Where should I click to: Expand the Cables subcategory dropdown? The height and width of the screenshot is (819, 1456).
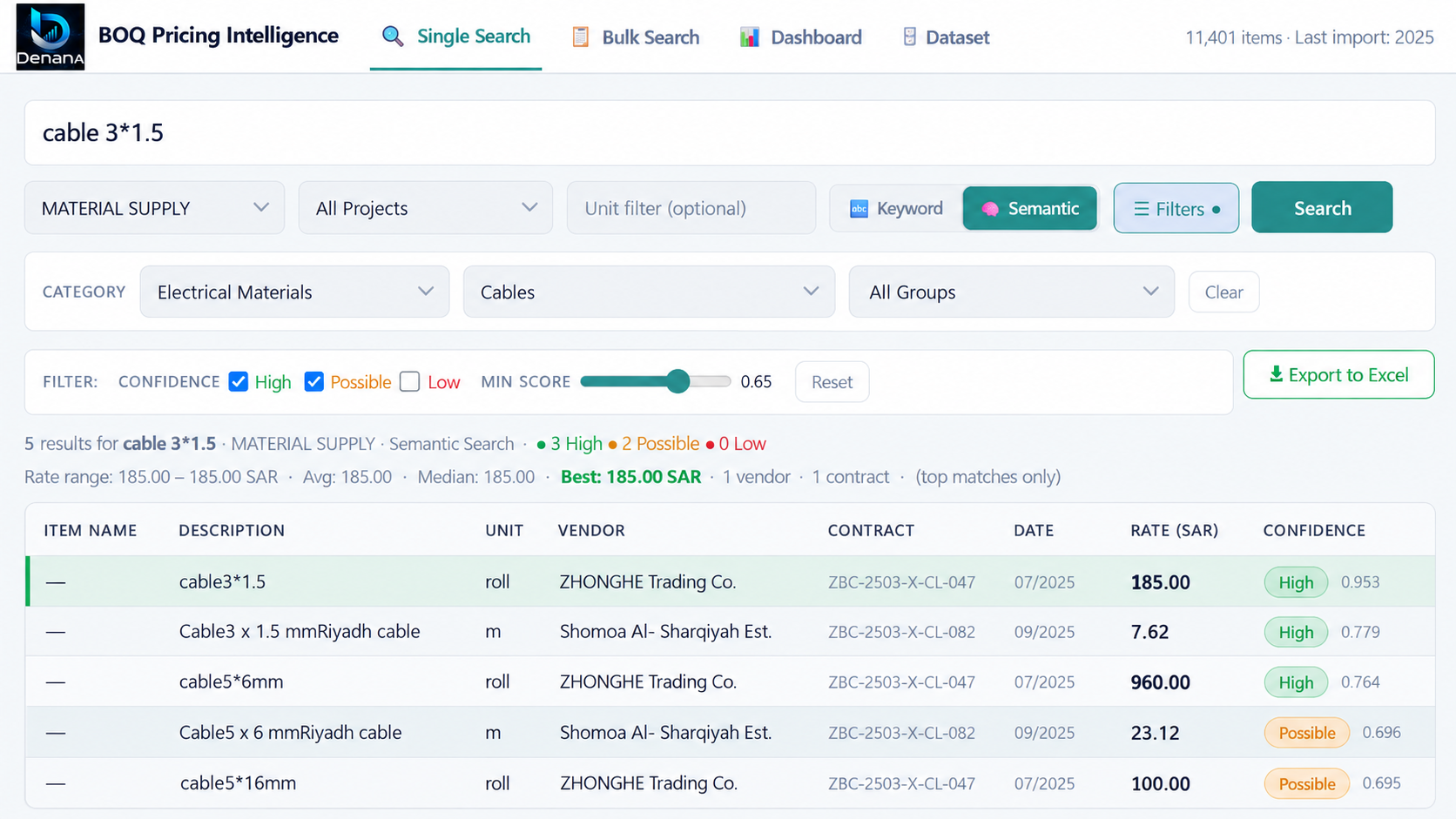(x=649, y=292)
